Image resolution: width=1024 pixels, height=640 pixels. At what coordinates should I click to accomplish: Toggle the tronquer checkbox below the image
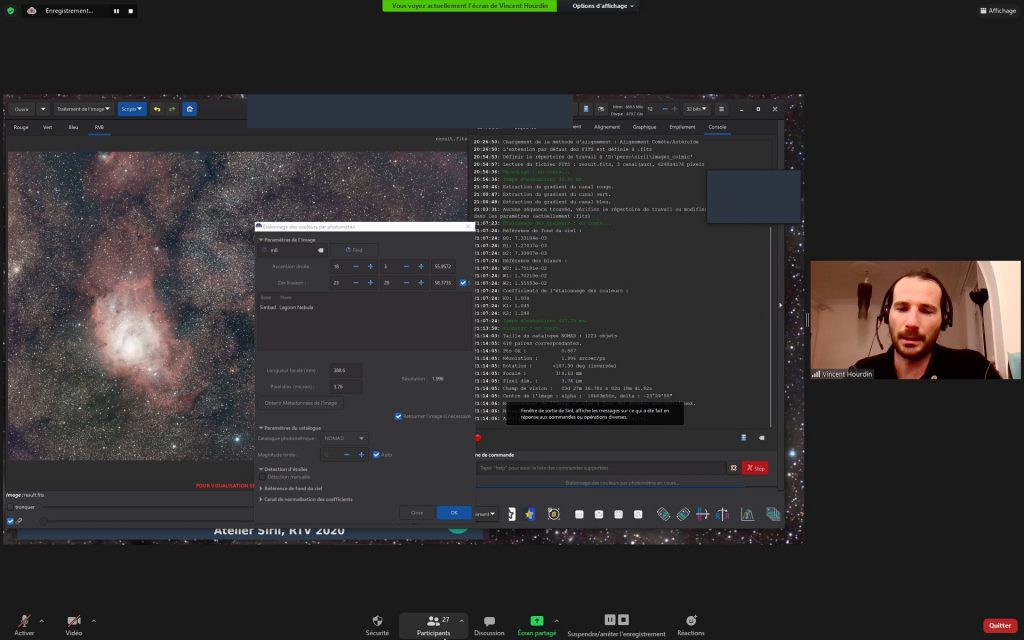[10, 507]
